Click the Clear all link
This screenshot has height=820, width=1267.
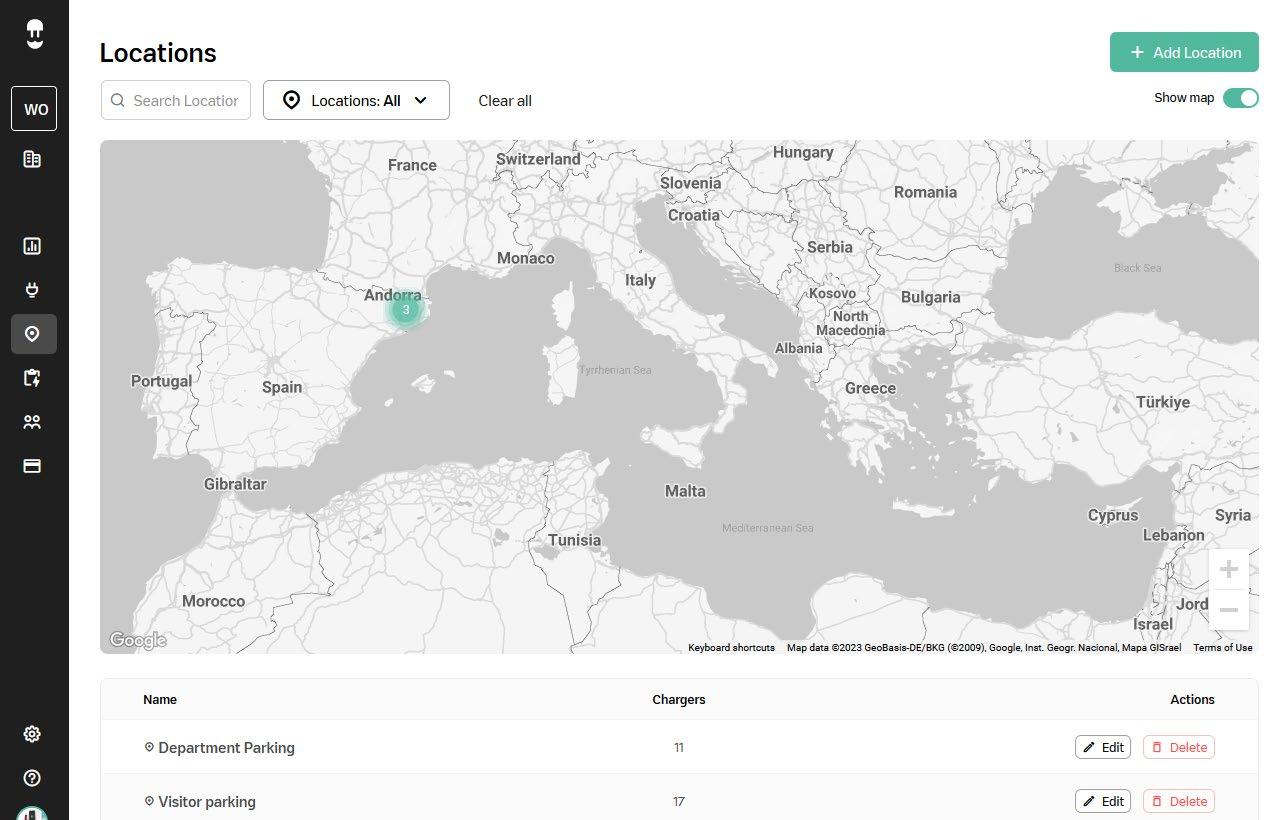tap(505, 100)
